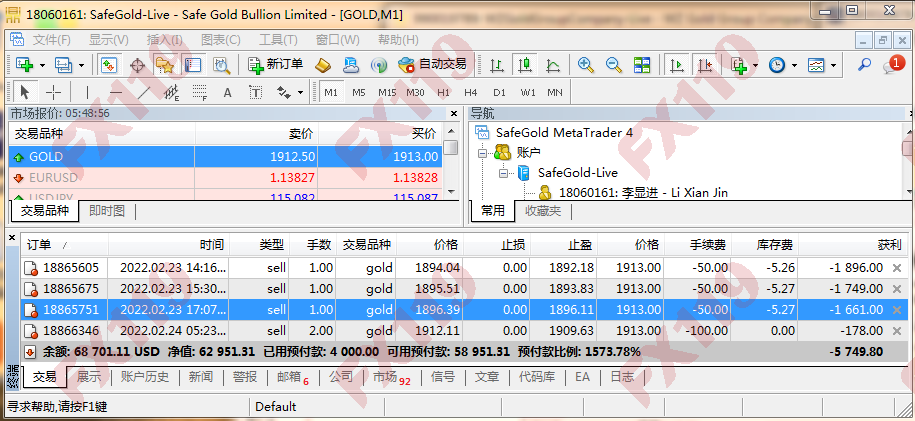Click the zoom out magnifier icon

[x=614, y=65]
